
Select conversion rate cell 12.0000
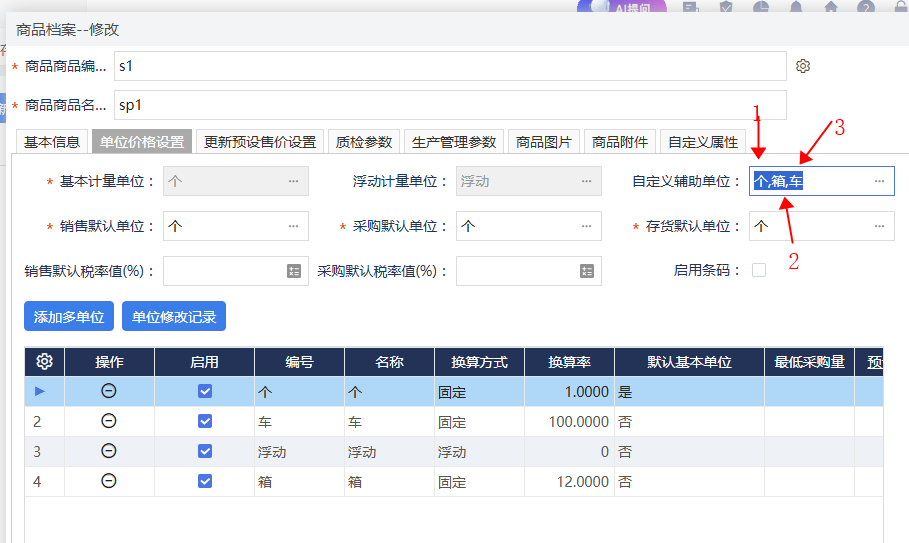tap(569, 482)
